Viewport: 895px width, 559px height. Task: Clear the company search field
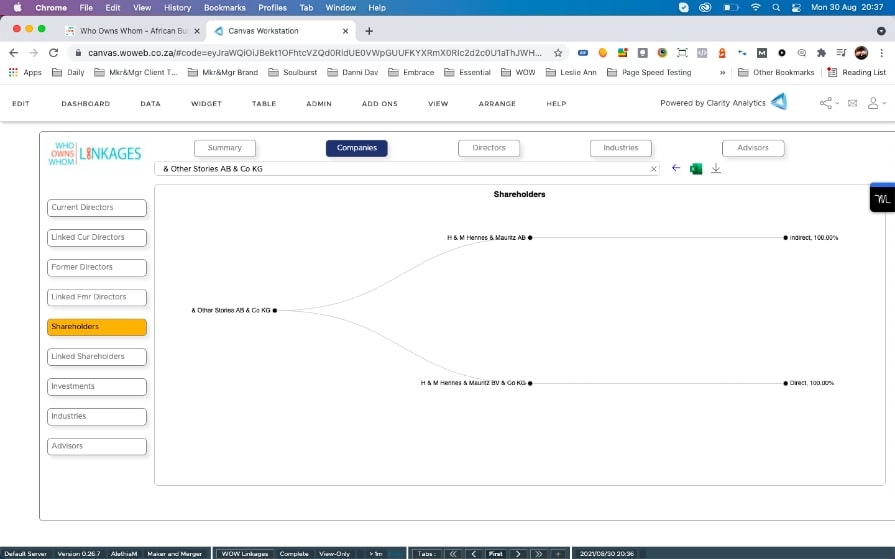[654, 169]
